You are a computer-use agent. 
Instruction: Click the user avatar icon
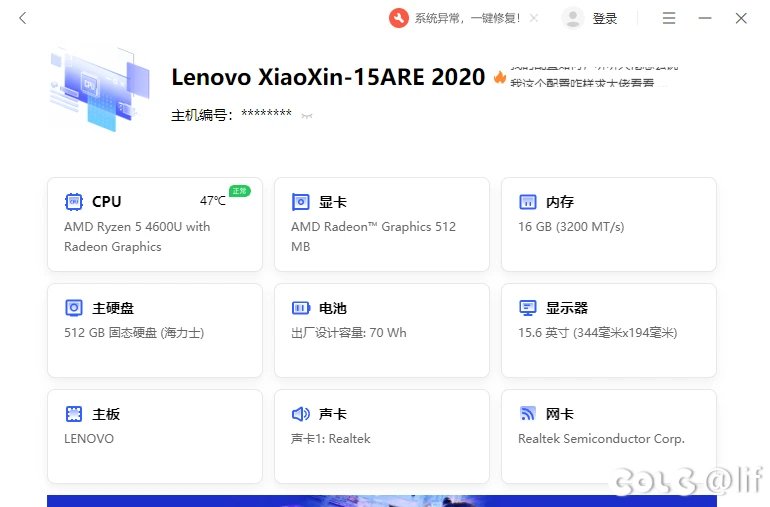[573, 18]
